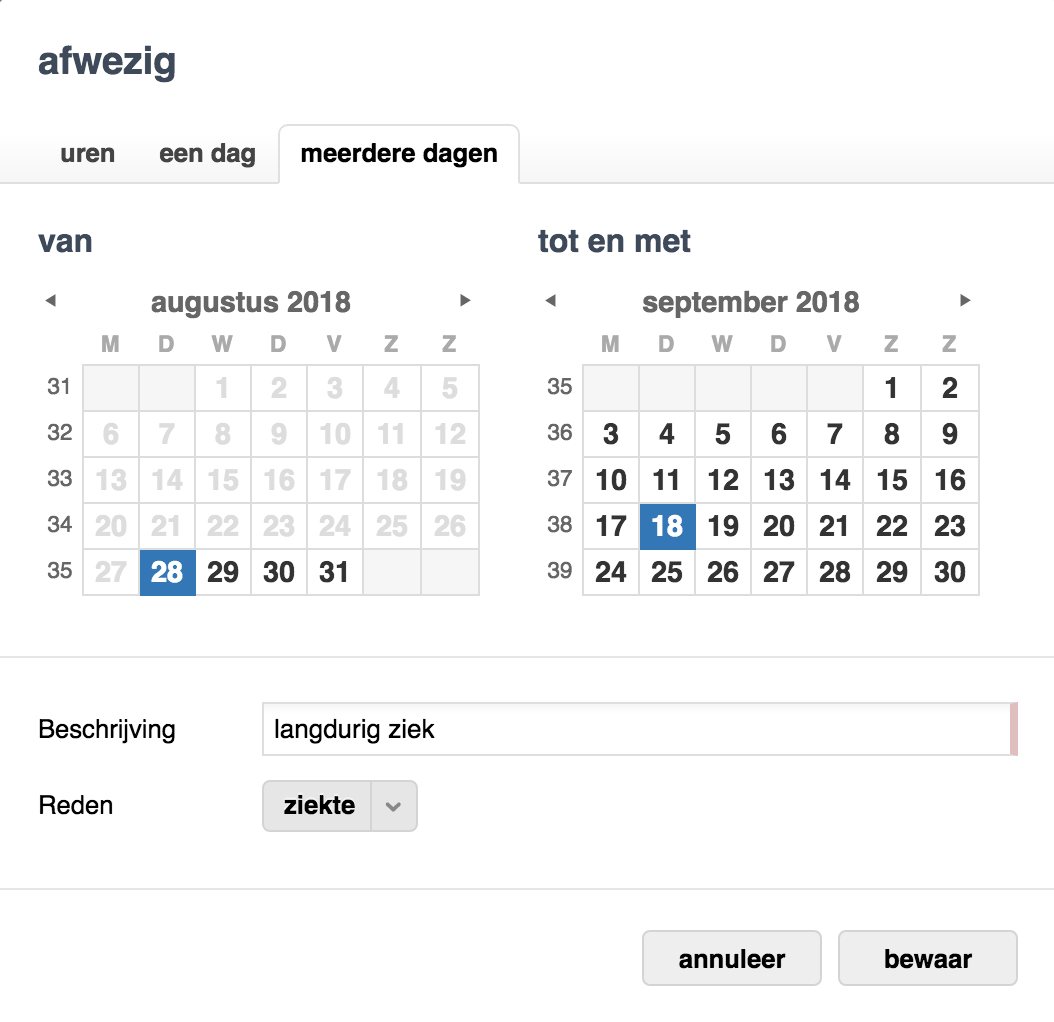Switch to the 'uren' tab

tap(87, 155)
